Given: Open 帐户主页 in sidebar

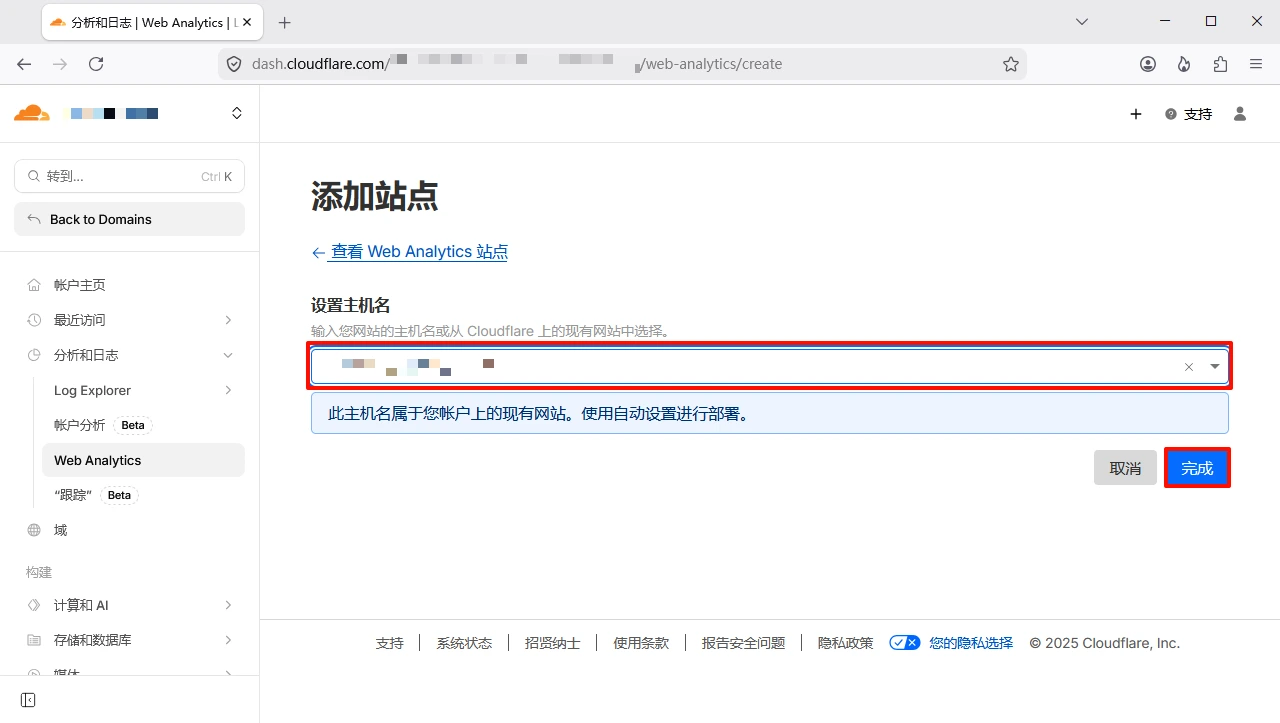Looking at the screenshot, I should (x=80, y=285).
